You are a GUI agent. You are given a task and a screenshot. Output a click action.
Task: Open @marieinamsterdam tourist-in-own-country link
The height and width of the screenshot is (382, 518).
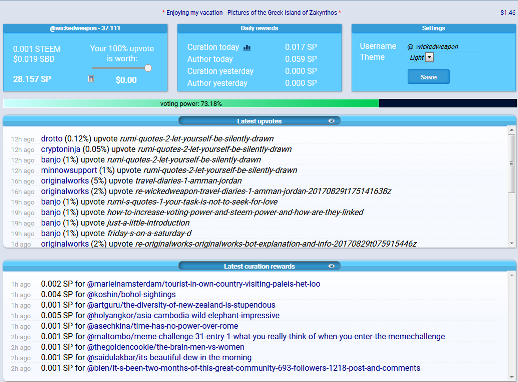coord(203,284)
